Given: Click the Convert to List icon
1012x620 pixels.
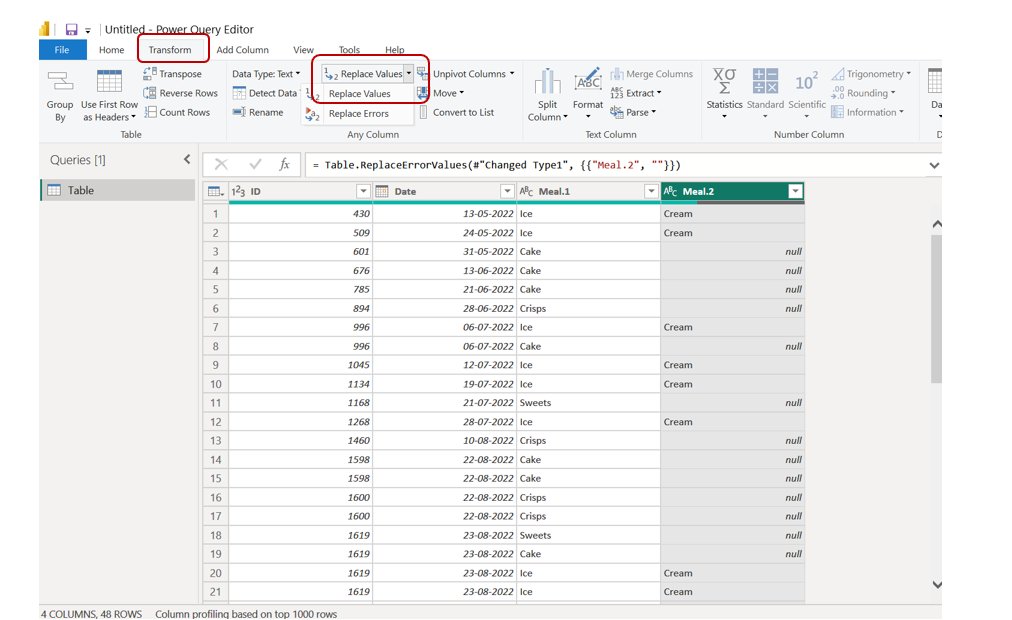Looking at the screenshot, I should pyautogui.click(x=423, y=112).
